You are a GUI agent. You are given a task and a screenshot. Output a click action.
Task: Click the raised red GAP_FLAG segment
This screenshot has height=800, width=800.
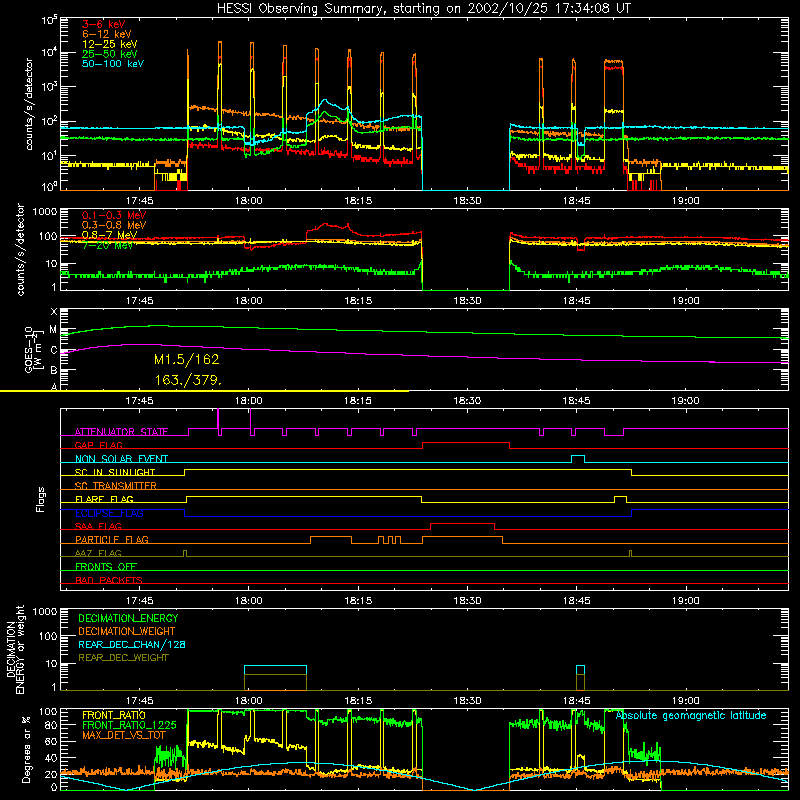pos(466,445)
